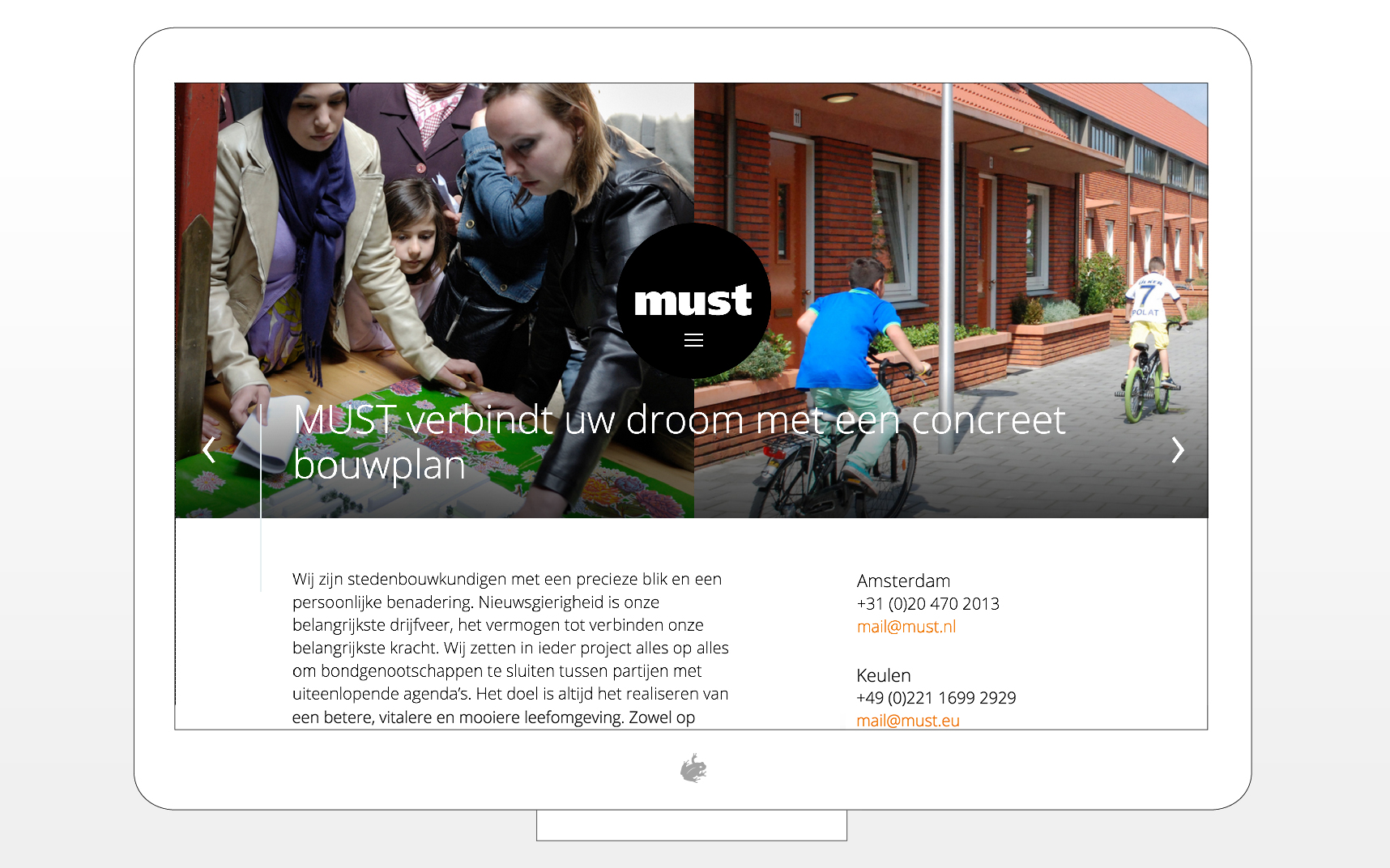
Task: Click the black circular logo badge
Action: click(693, 300)
